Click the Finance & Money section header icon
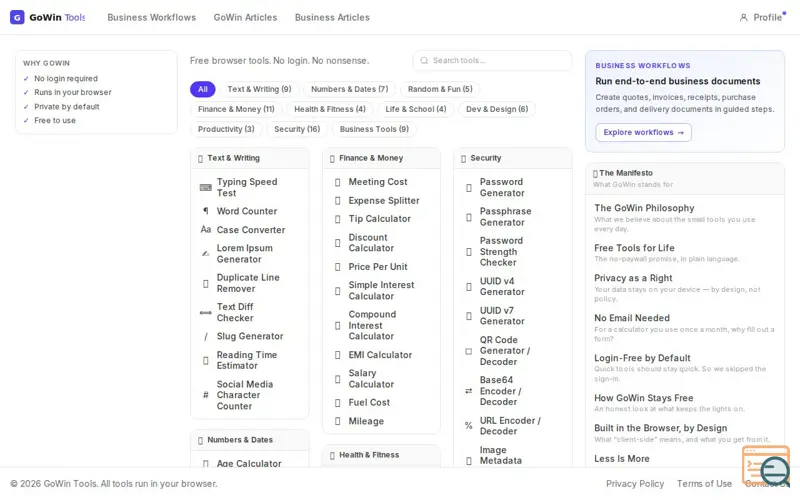 tap(332, 159)
